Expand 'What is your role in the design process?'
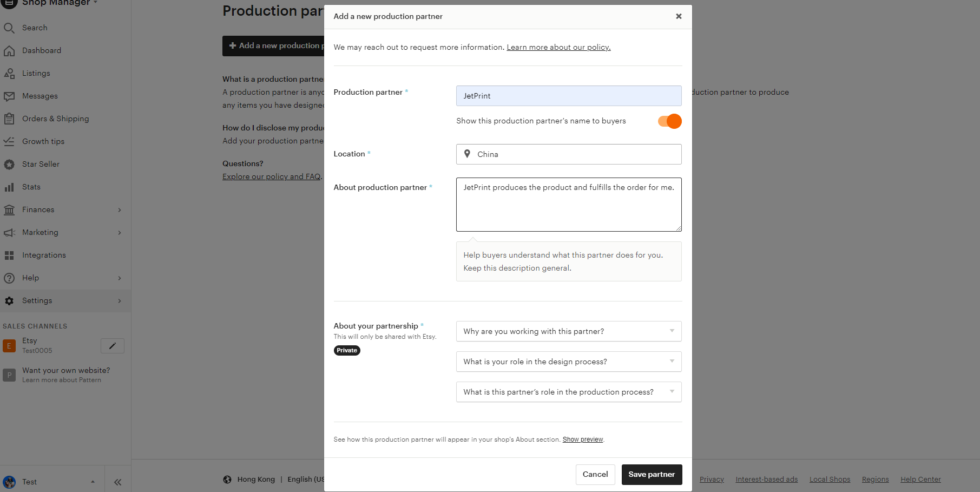This screenshot has height=492, width=980. 568,361
